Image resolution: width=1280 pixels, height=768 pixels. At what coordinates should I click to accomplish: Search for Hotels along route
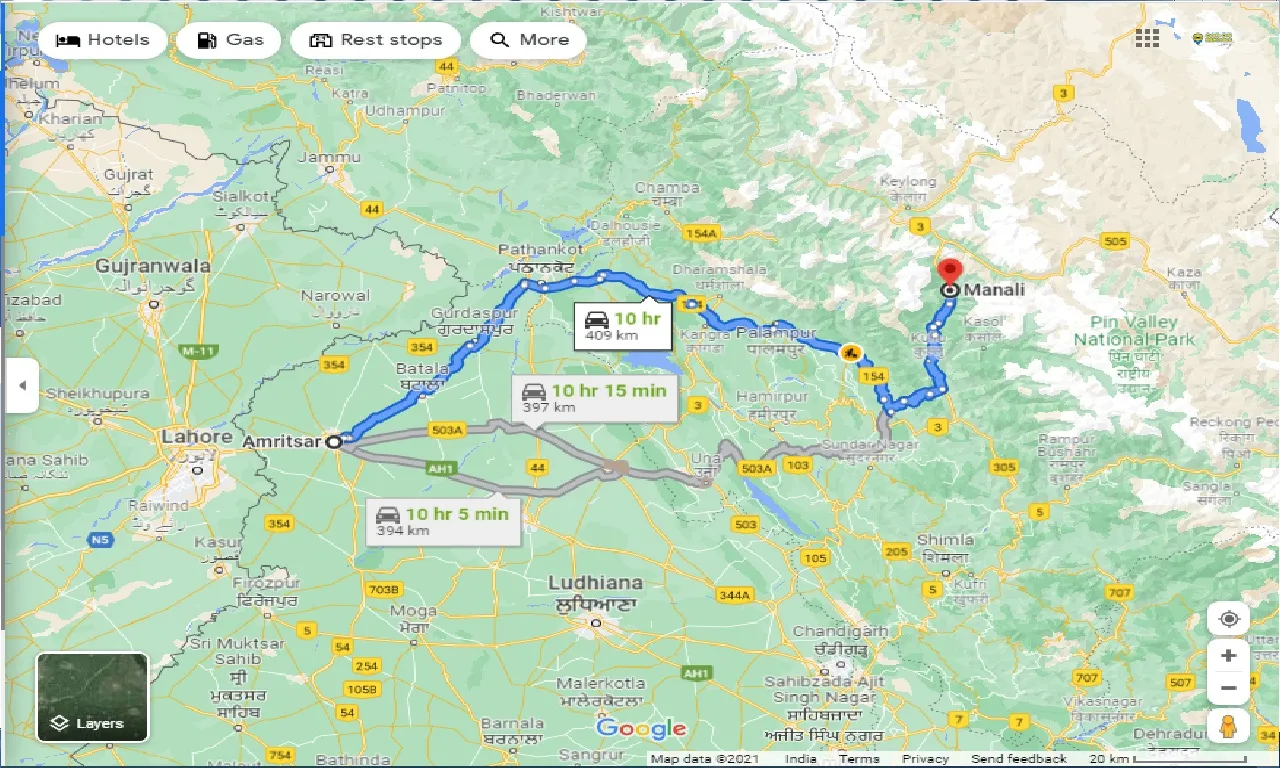(x=102, y=40)
